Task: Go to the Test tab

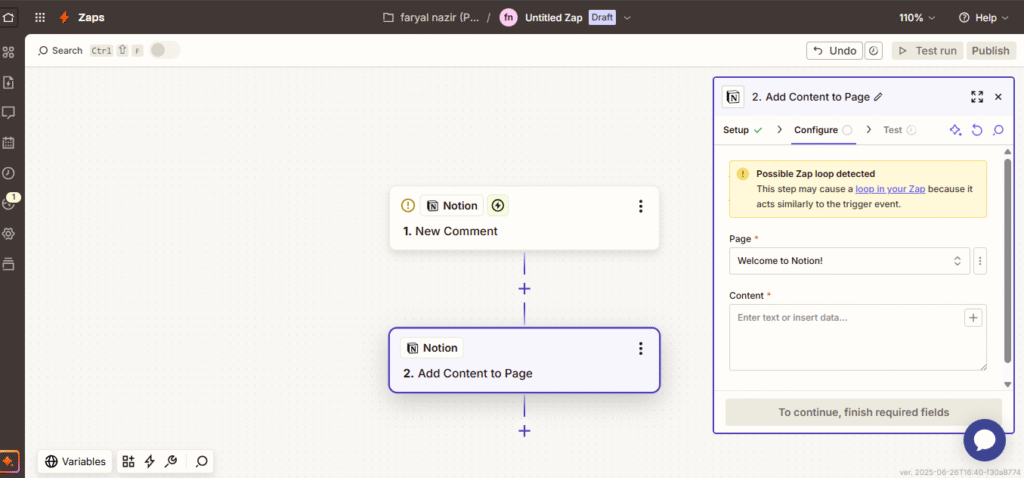Action: click(899, 130)
